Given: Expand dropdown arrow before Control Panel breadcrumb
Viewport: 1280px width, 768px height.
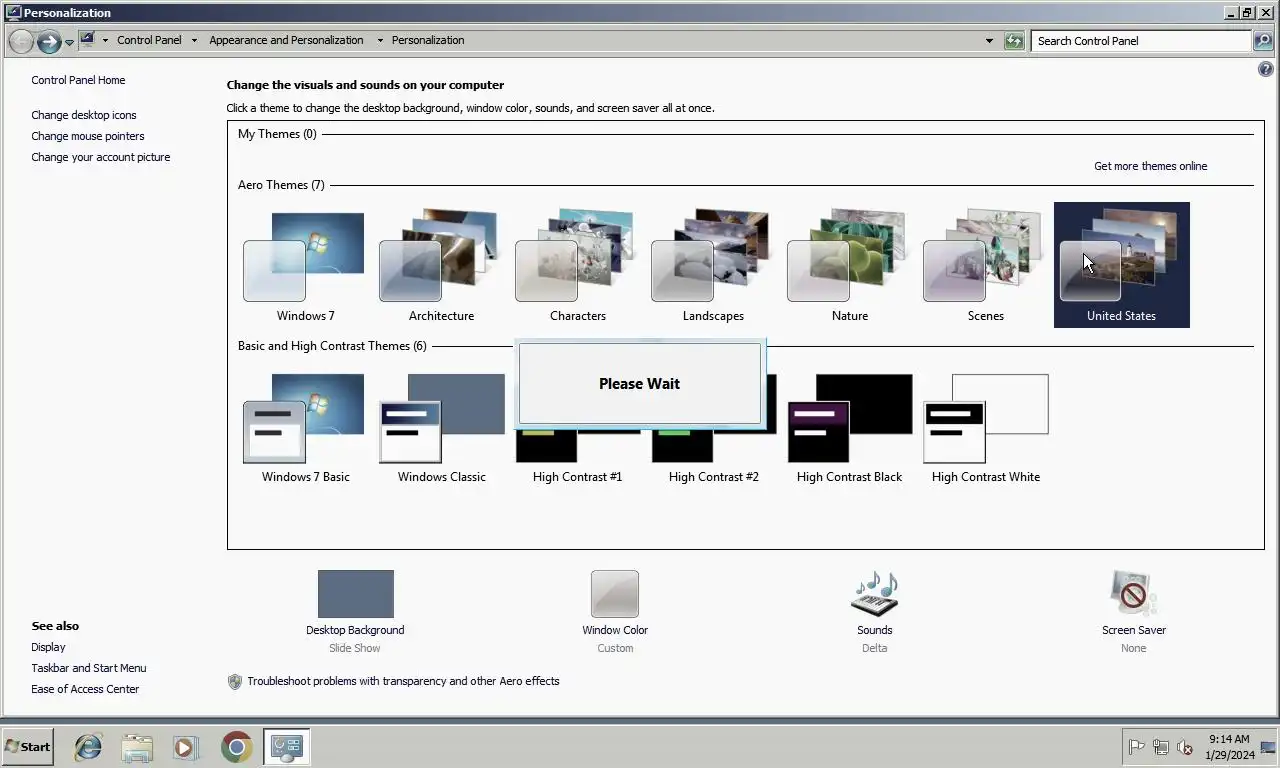Looking at the screenshot, I should (105, 41).
